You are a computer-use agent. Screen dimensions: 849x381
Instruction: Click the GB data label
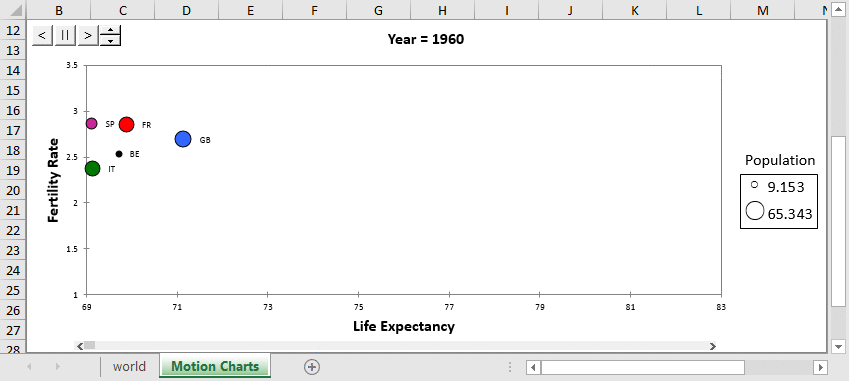[x=205, y=140]
